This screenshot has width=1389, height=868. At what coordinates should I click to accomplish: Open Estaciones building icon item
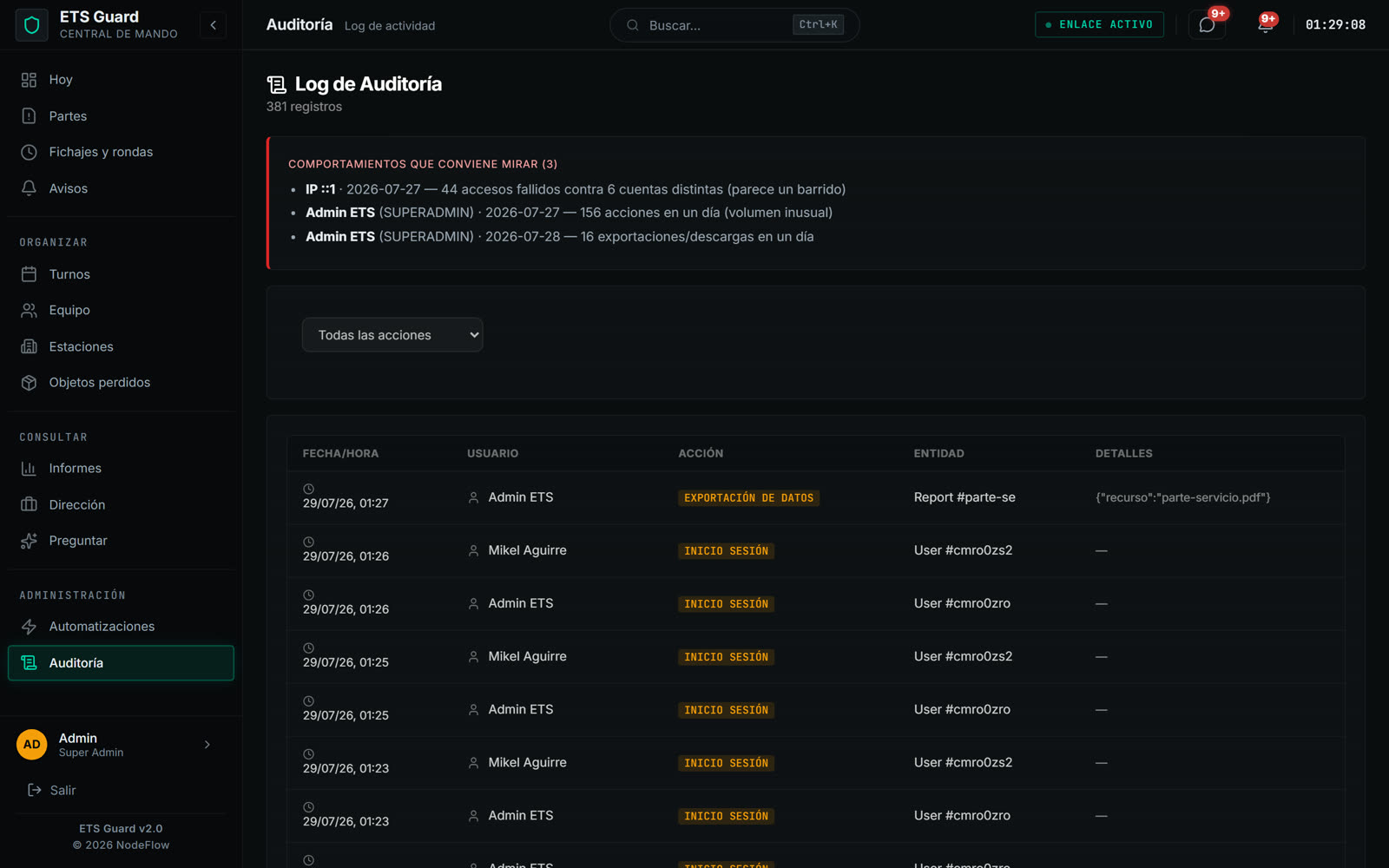pos(29,346)
